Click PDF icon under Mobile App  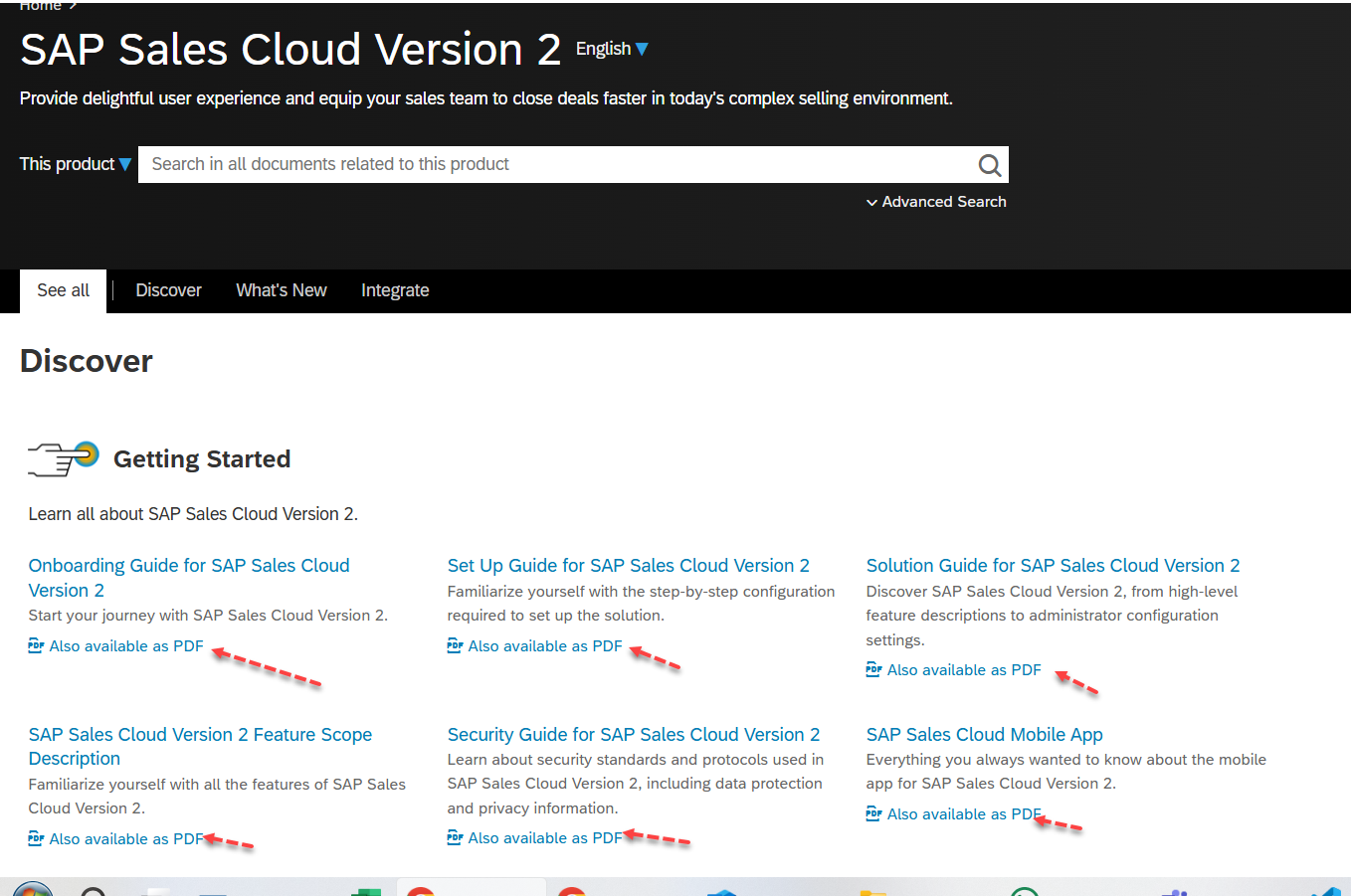(x=873, y=814)
